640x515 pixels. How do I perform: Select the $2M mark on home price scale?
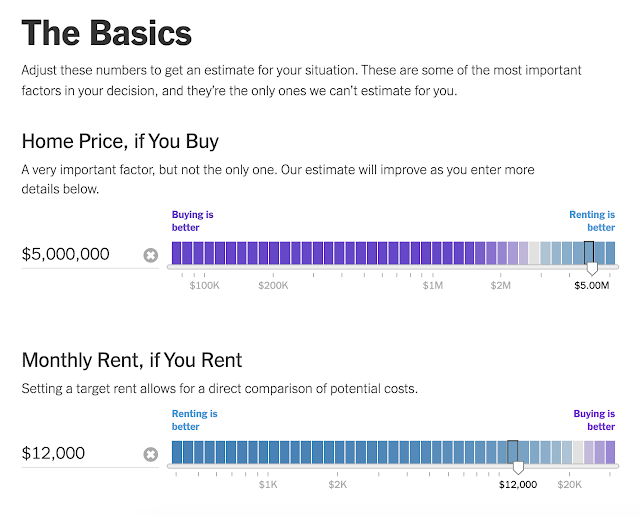[x=500, y=285]
